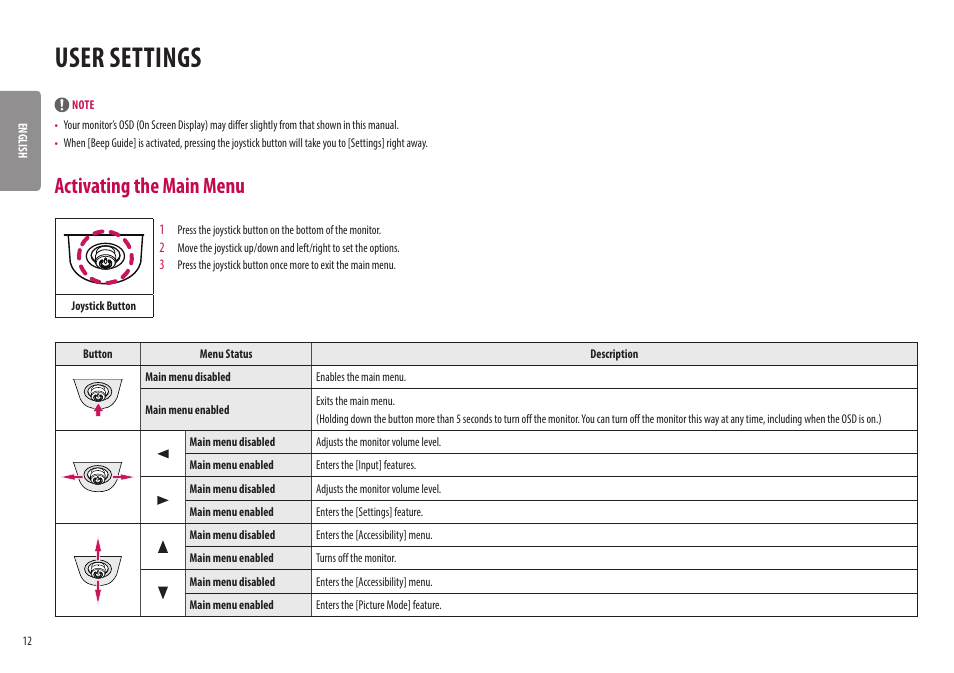Click the Activating the Main Menu heading
This screenshot has height=673, width=954.
pos(149,186)
